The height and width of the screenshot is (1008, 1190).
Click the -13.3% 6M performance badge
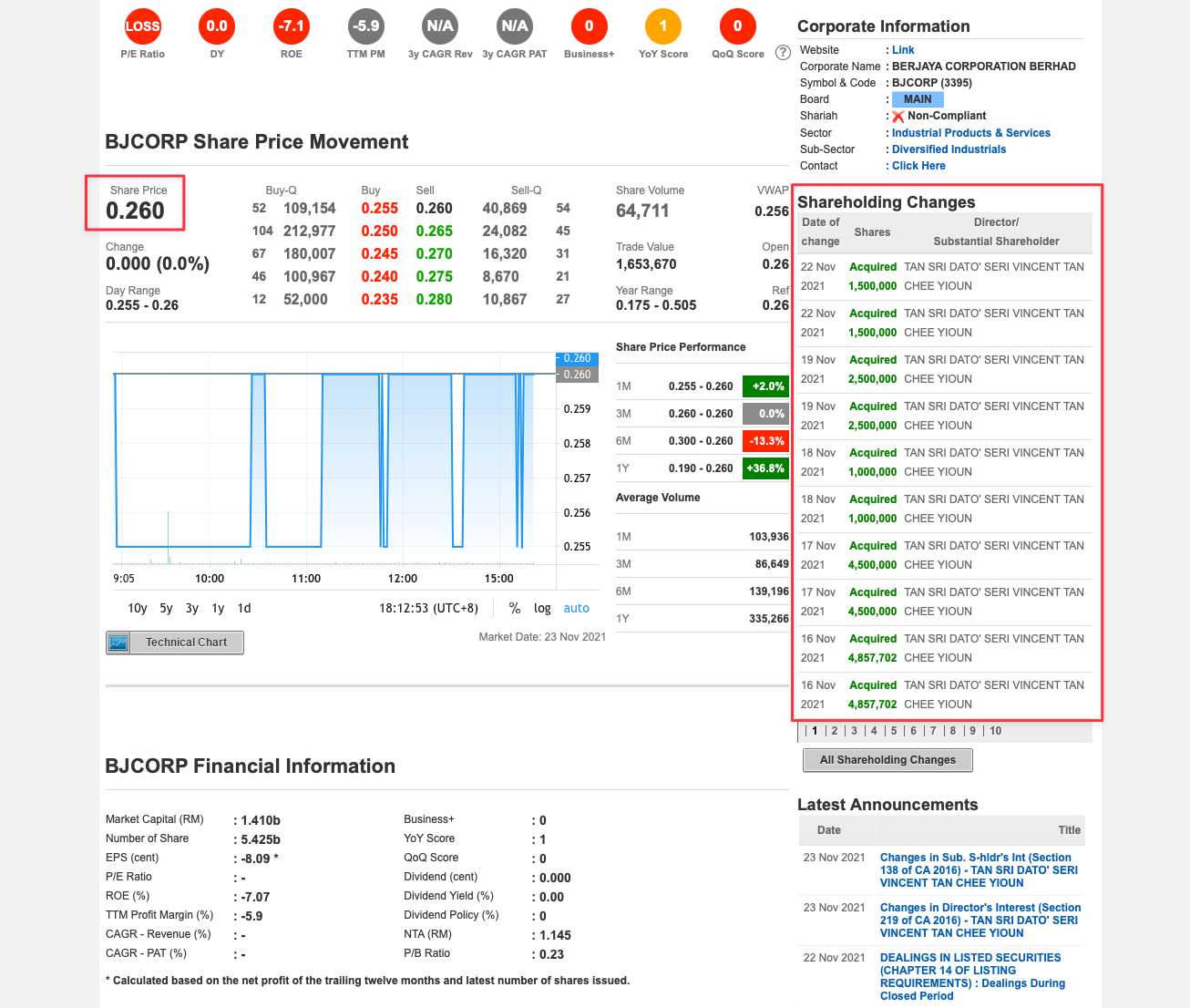[x=765, y=441]
